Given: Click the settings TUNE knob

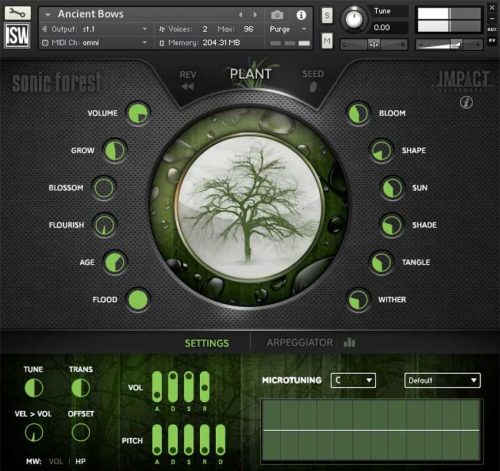Looking at the screenshot, I should (x=34, y=388).
